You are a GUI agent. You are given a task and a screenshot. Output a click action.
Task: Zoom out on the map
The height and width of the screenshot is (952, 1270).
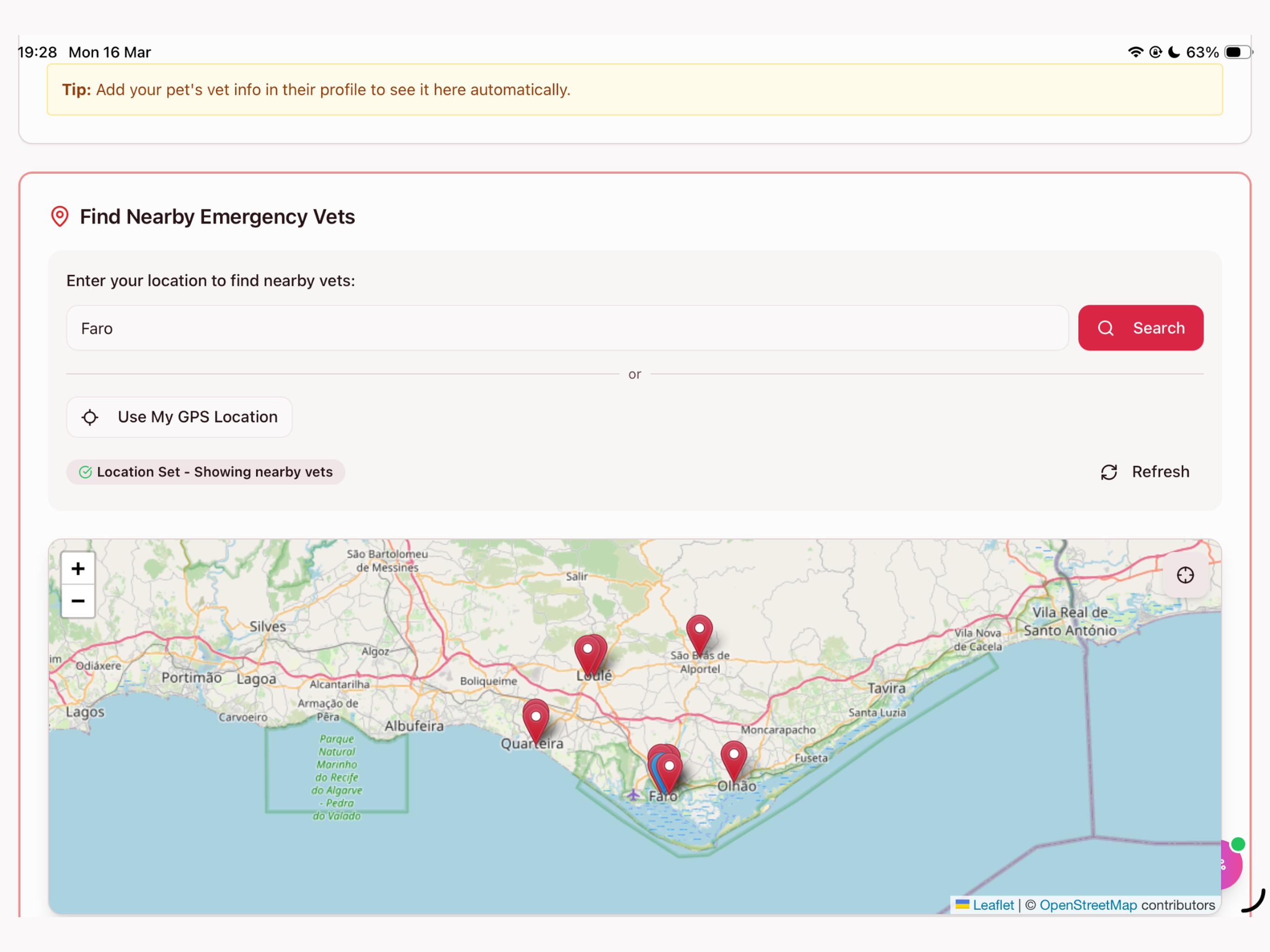[x=78, y=601]
